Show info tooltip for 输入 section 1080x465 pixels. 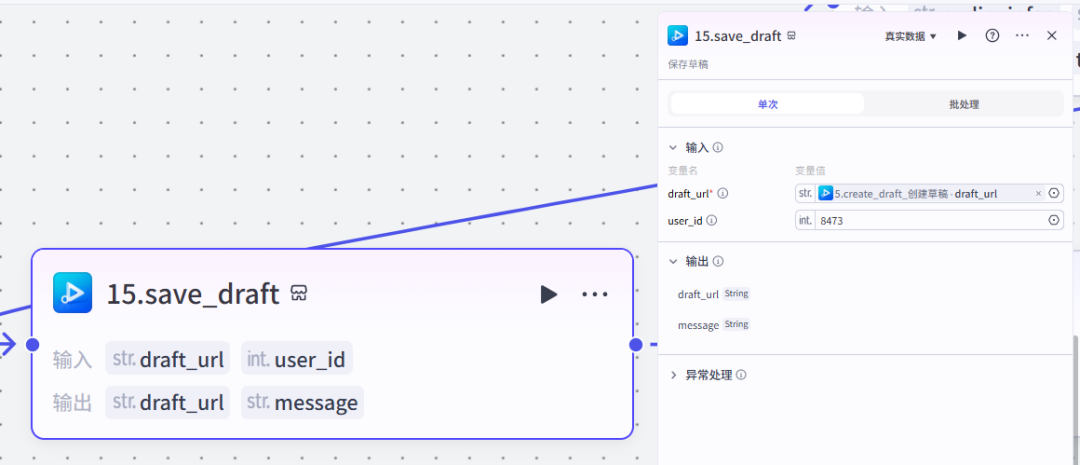click(718, 147)
